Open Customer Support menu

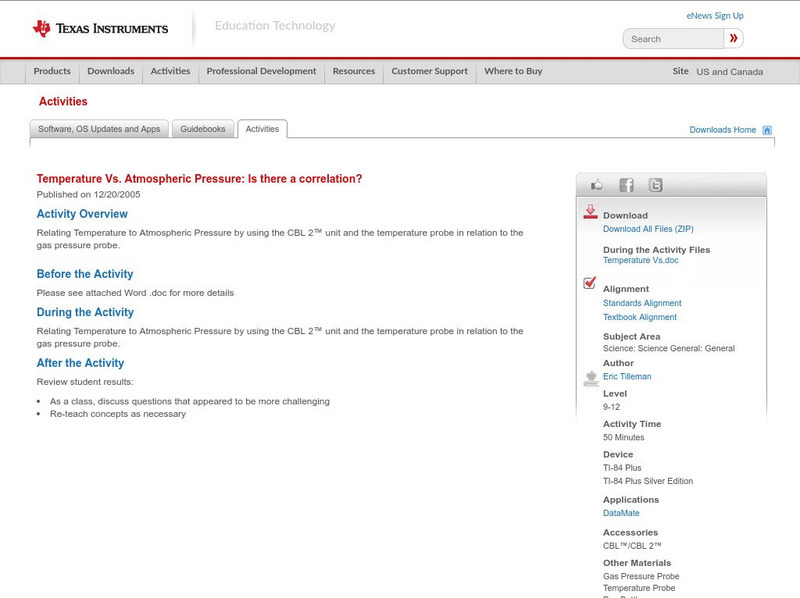430,71
